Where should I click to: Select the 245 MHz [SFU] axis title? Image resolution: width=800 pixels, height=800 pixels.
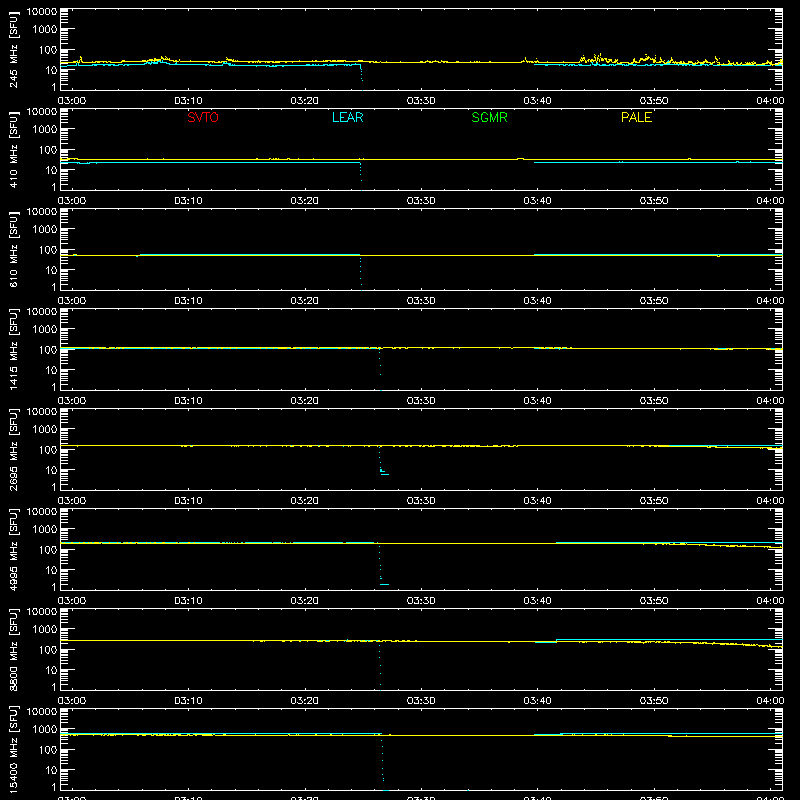(x=13, y=49)
